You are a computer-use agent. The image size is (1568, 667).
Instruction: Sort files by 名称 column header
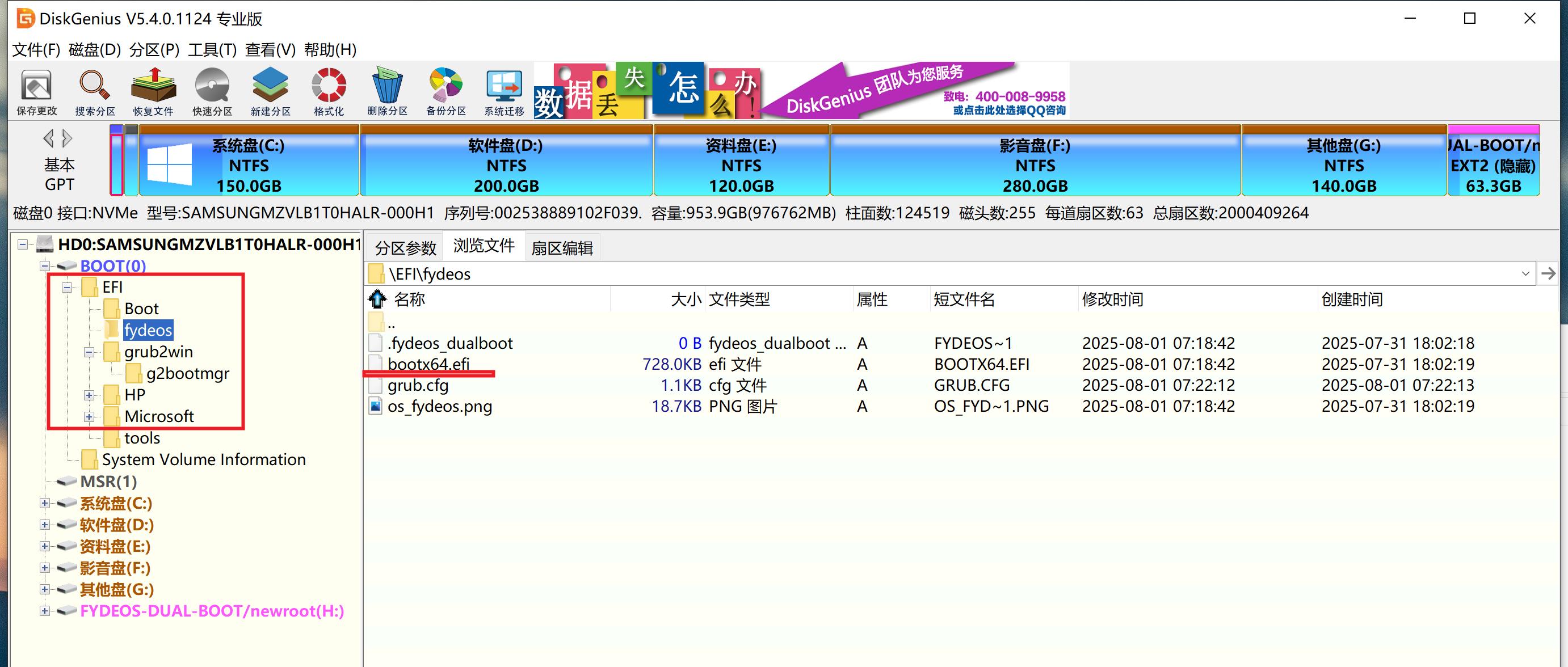point(499,299)
